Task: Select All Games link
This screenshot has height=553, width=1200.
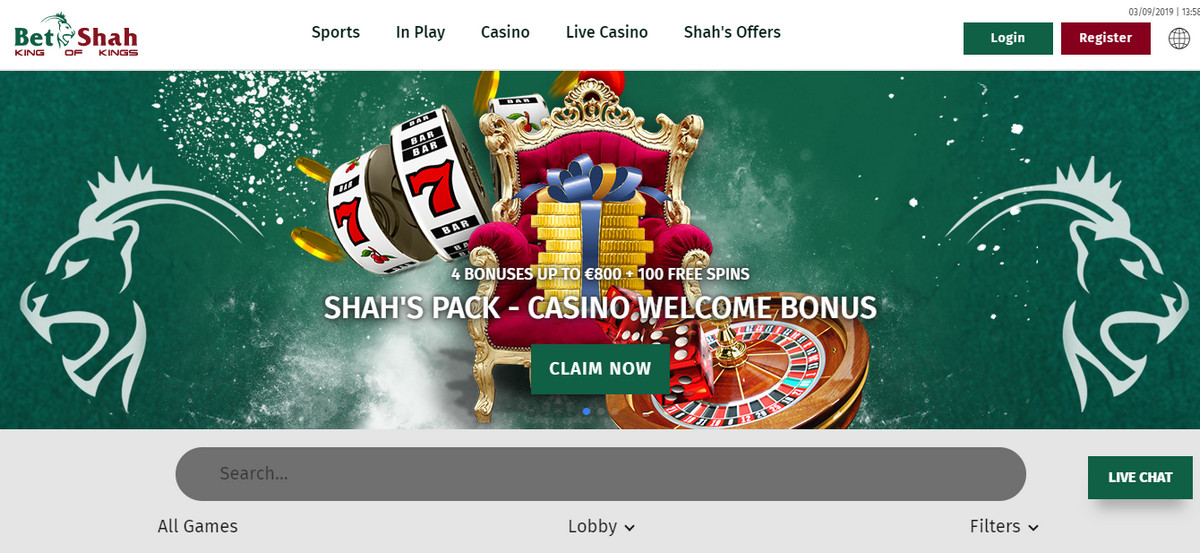Action: (x=198, y=526)
